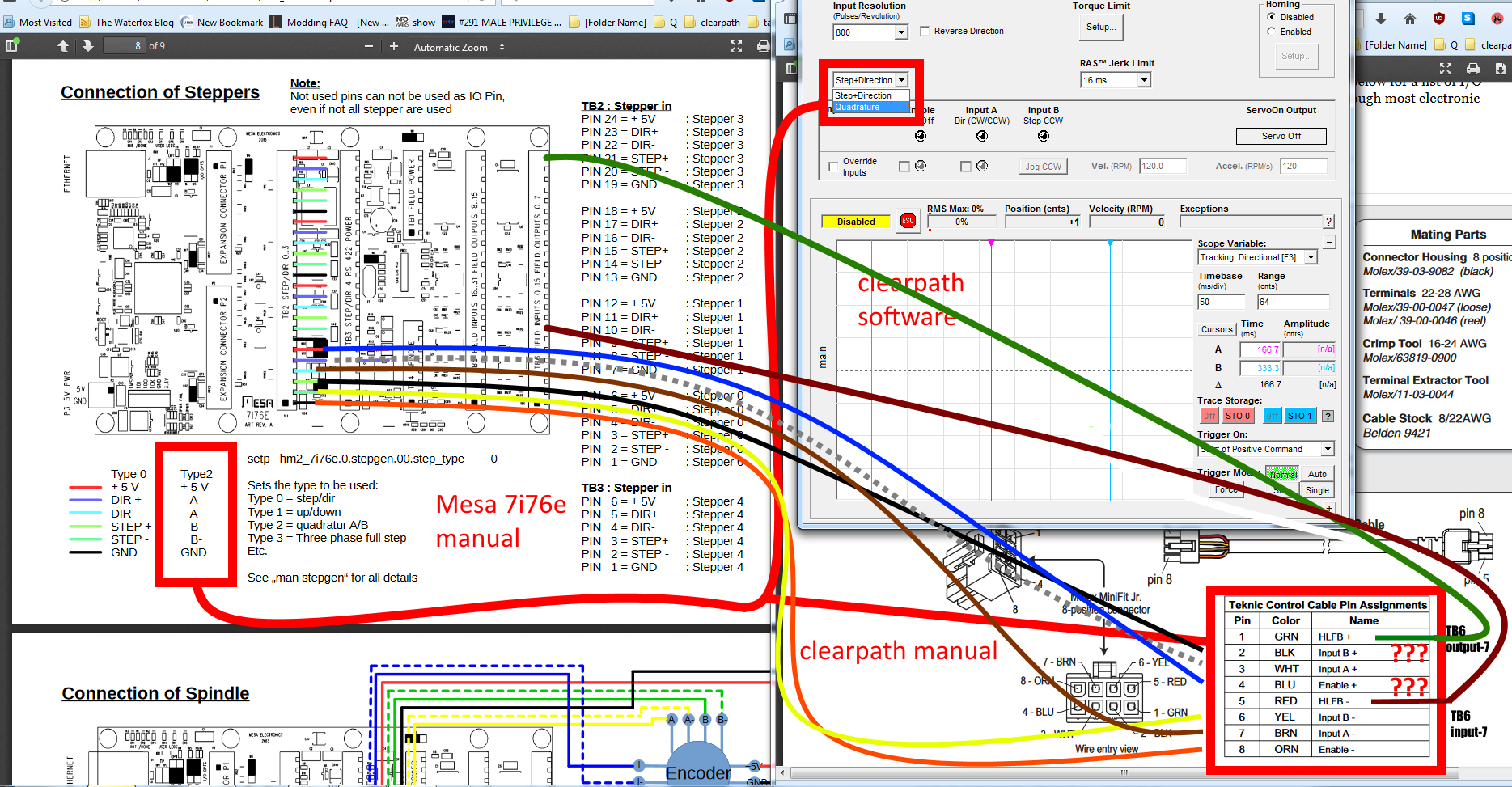Screen dimensions: 1512x787
Task: Edit Timebase value field
Action: point(1222,302)
